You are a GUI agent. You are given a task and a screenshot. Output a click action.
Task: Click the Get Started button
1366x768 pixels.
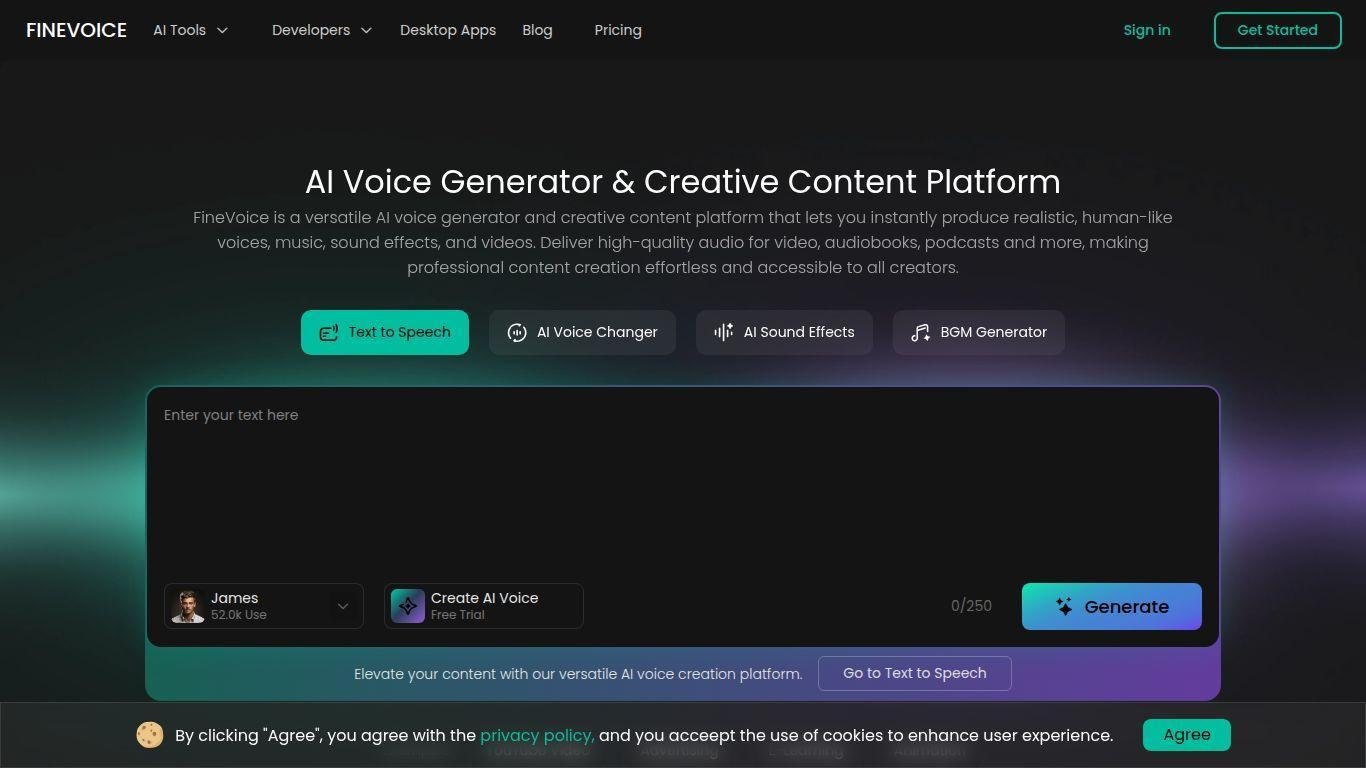coord(1278,30)
